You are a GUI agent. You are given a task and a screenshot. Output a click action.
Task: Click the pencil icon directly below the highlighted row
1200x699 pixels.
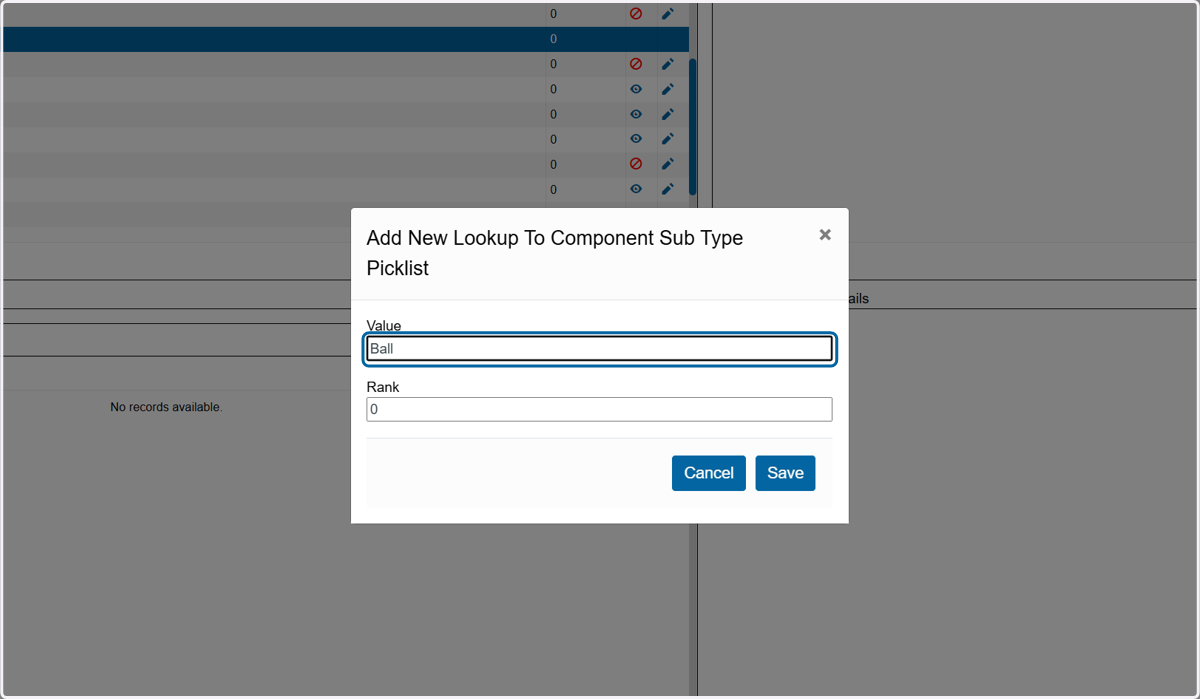668,64
